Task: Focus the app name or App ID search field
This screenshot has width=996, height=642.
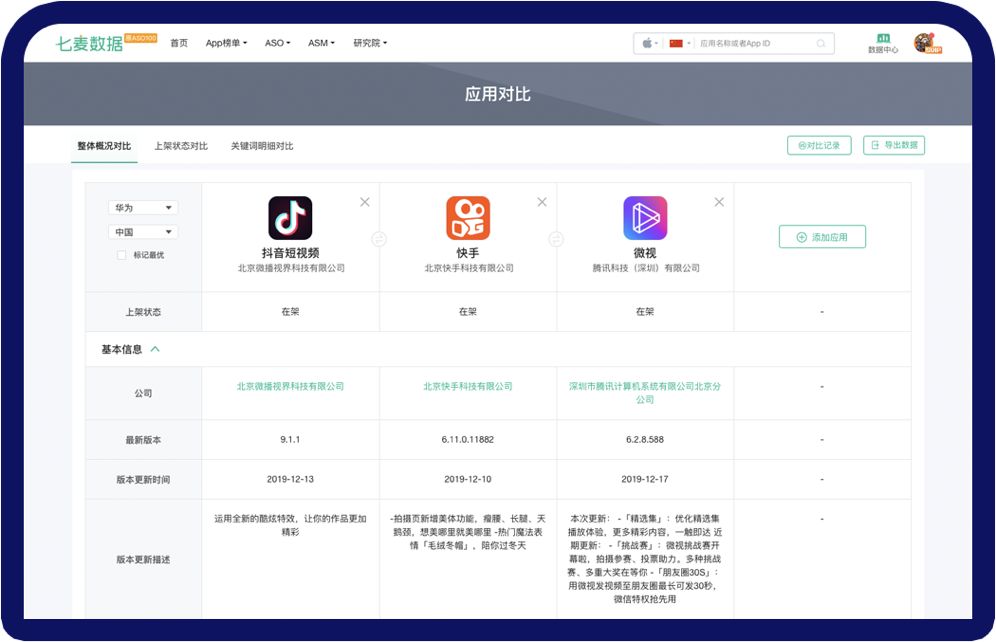Action: [756, 43]
